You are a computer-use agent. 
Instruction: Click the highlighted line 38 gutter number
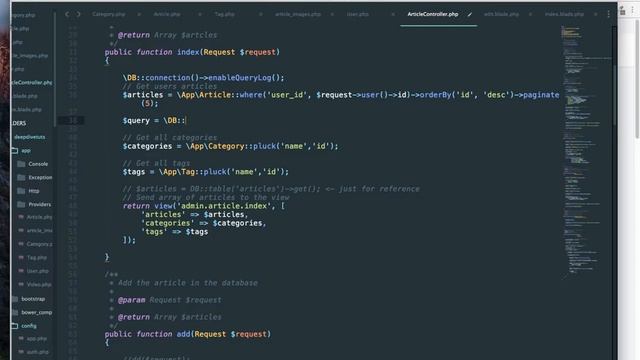tap(73, 120)
